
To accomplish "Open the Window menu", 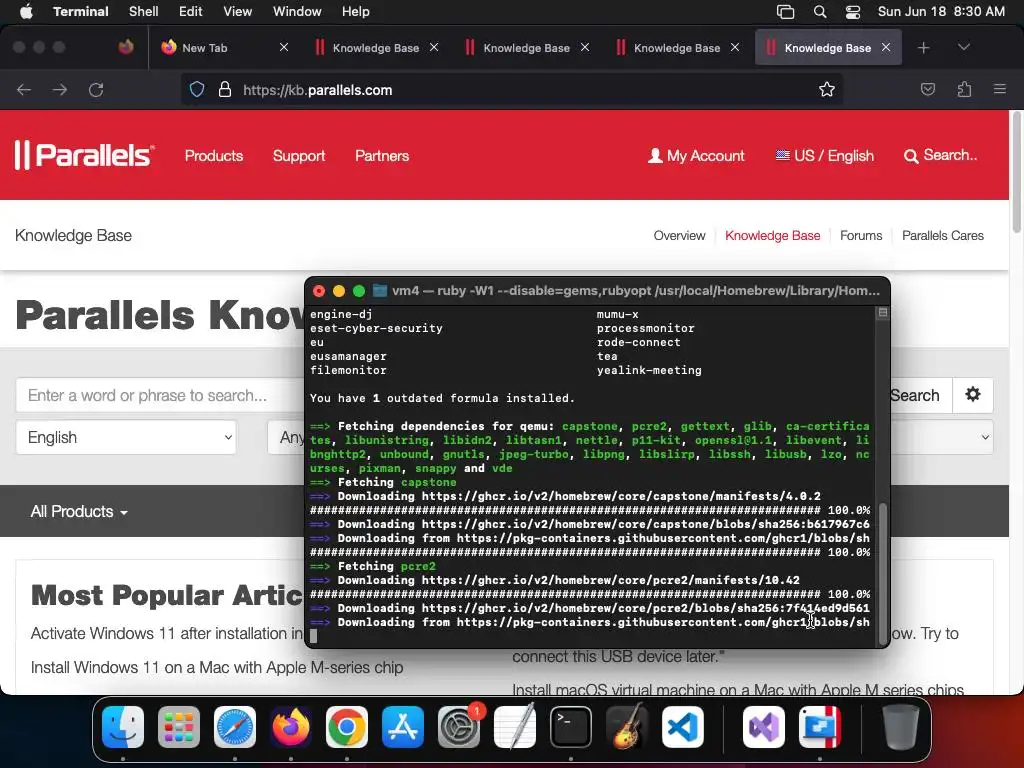I will tap(297, 12).
